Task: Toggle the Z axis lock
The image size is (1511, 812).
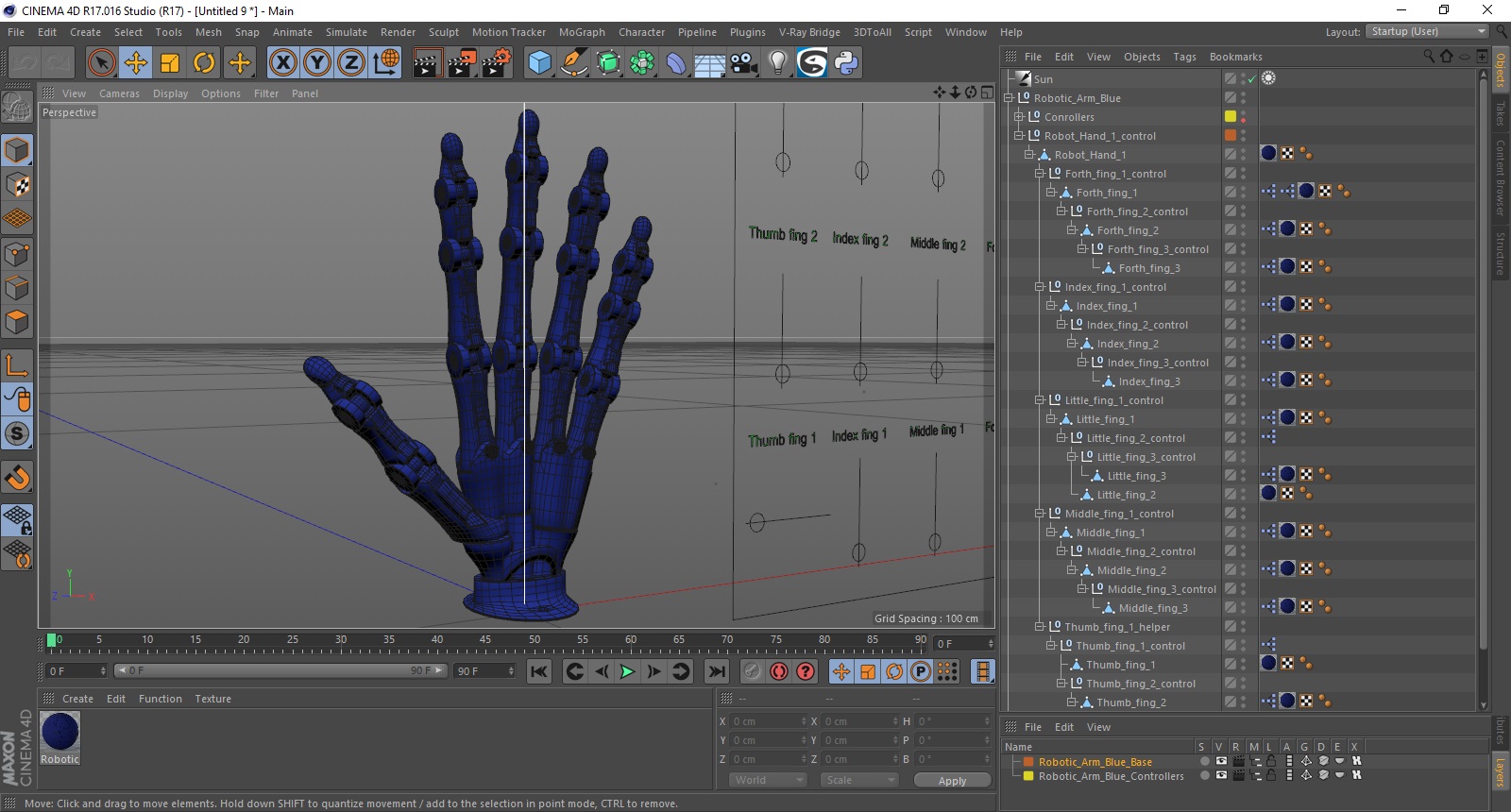Action: click(350, 63)
